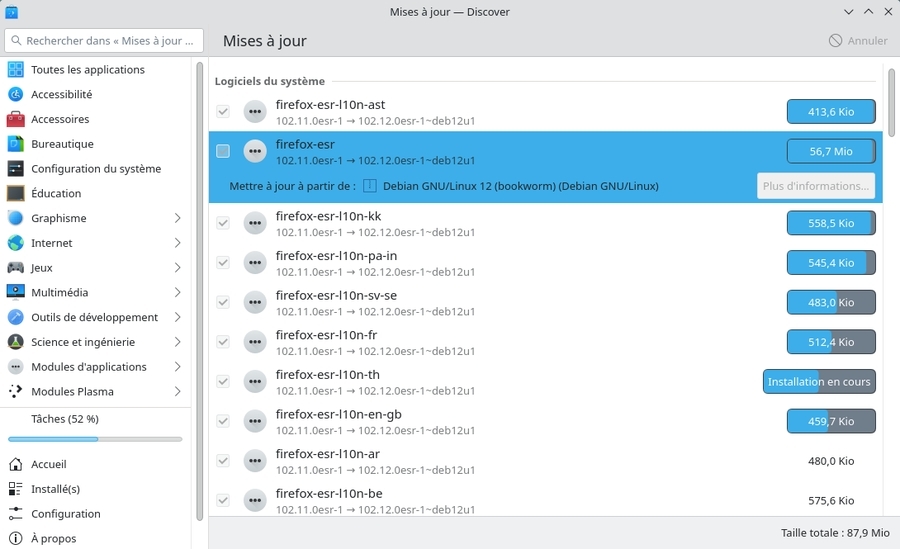Open Configuration du système icon

coord(15,168)
